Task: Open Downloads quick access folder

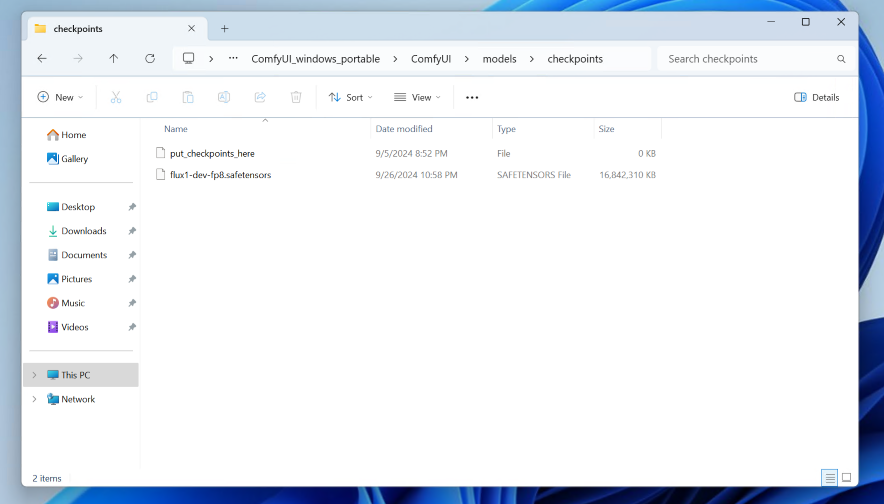Action: tap(77, 231)
